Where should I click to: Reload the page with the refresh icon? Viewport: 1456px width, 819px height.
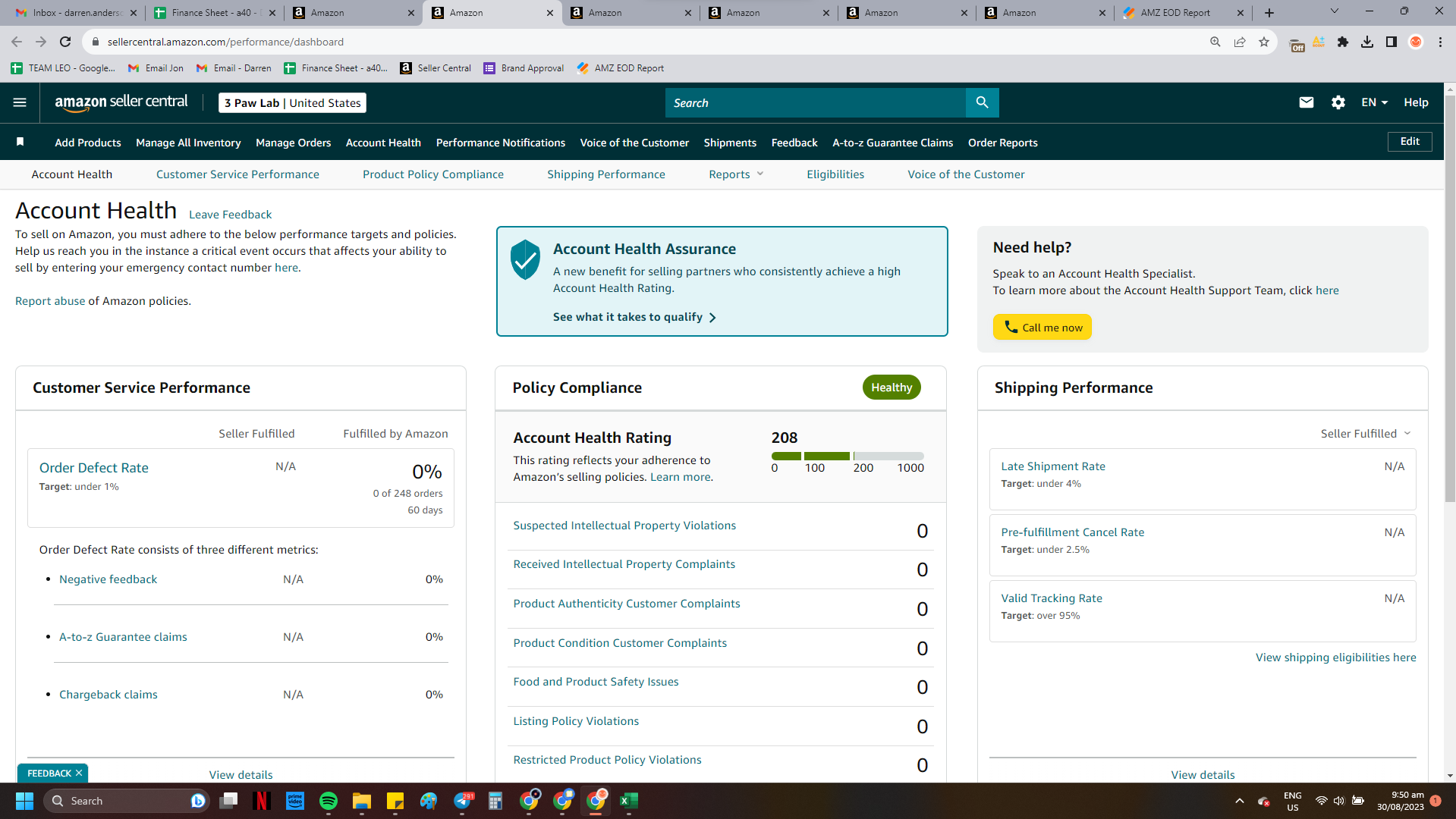click(65, 42)
